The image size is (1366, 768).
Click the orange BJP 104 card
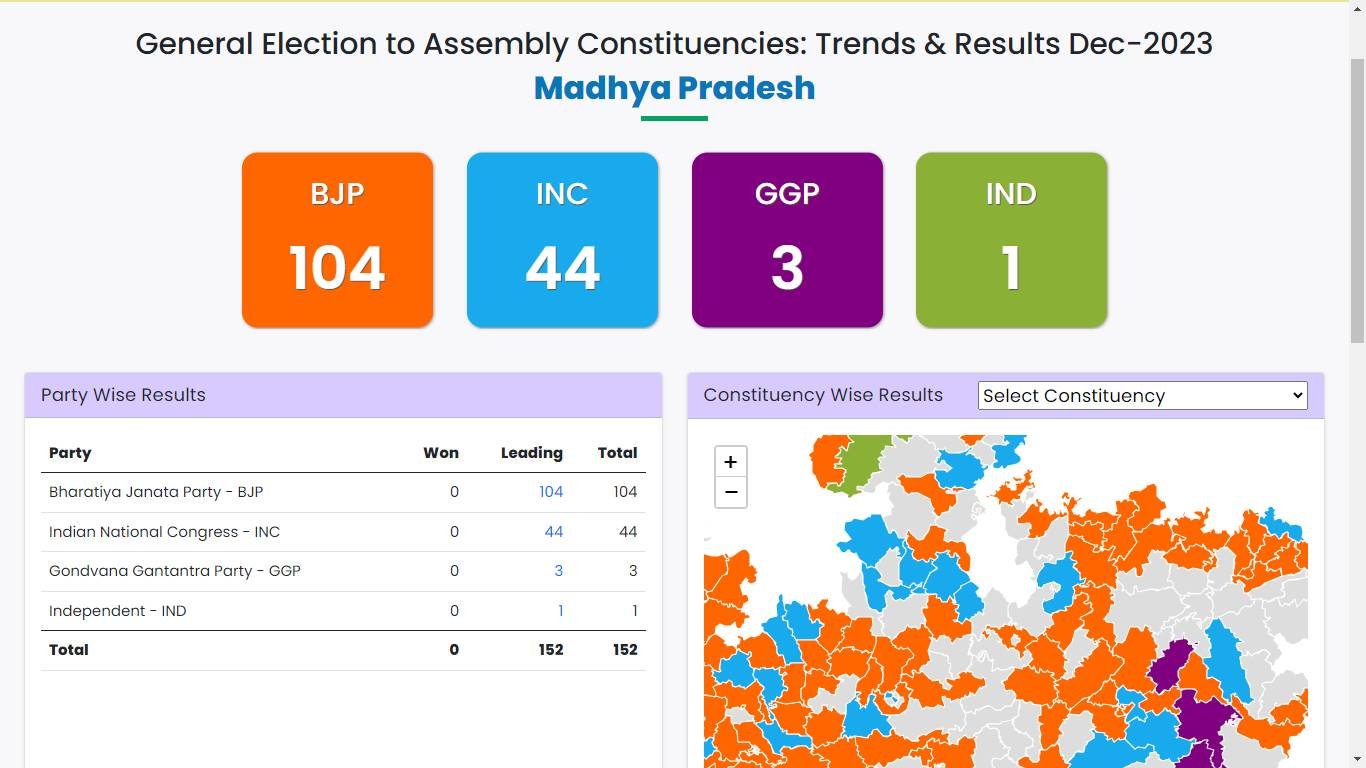pyautogui.click(x=337, y=240)
